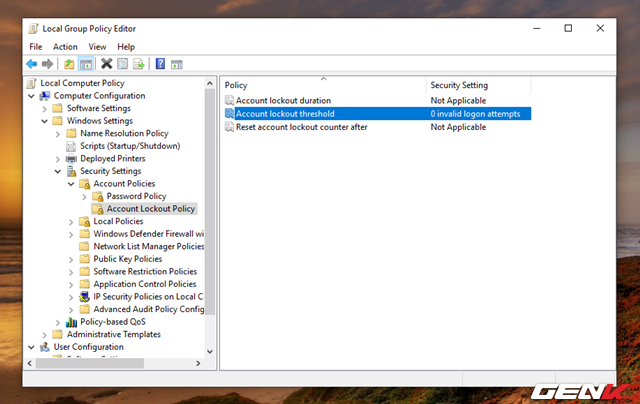Collapse the Security Settings node
The image size is (640, 404).
click(x=58, y=171)
